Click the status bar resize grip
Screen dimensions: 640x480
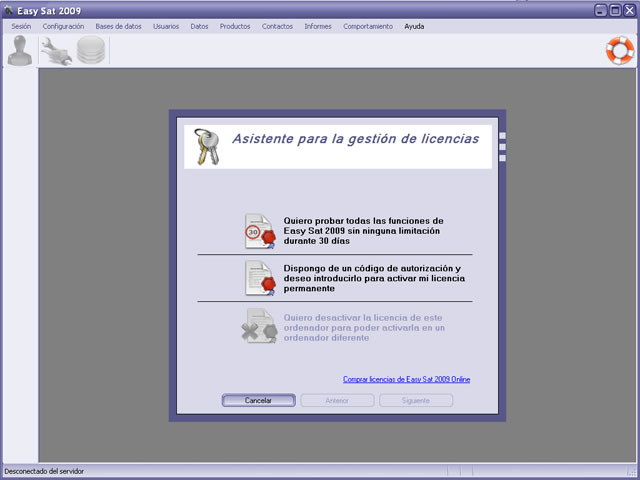point(633,472)
